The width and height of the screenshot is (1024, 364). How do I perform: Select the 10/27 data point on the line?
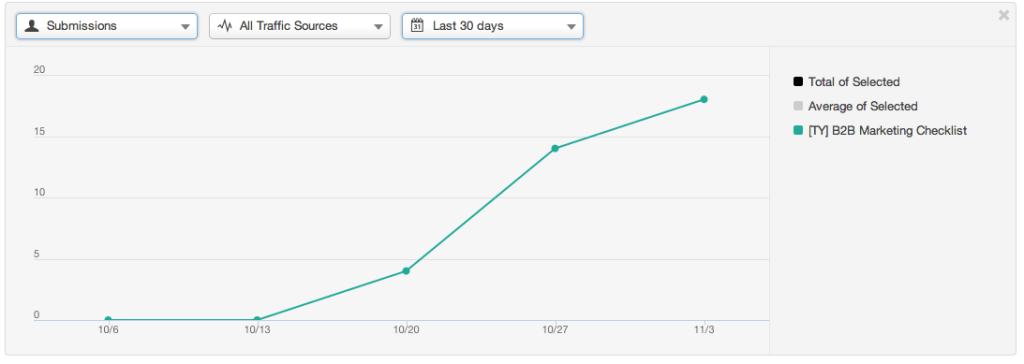click(554, 148)
